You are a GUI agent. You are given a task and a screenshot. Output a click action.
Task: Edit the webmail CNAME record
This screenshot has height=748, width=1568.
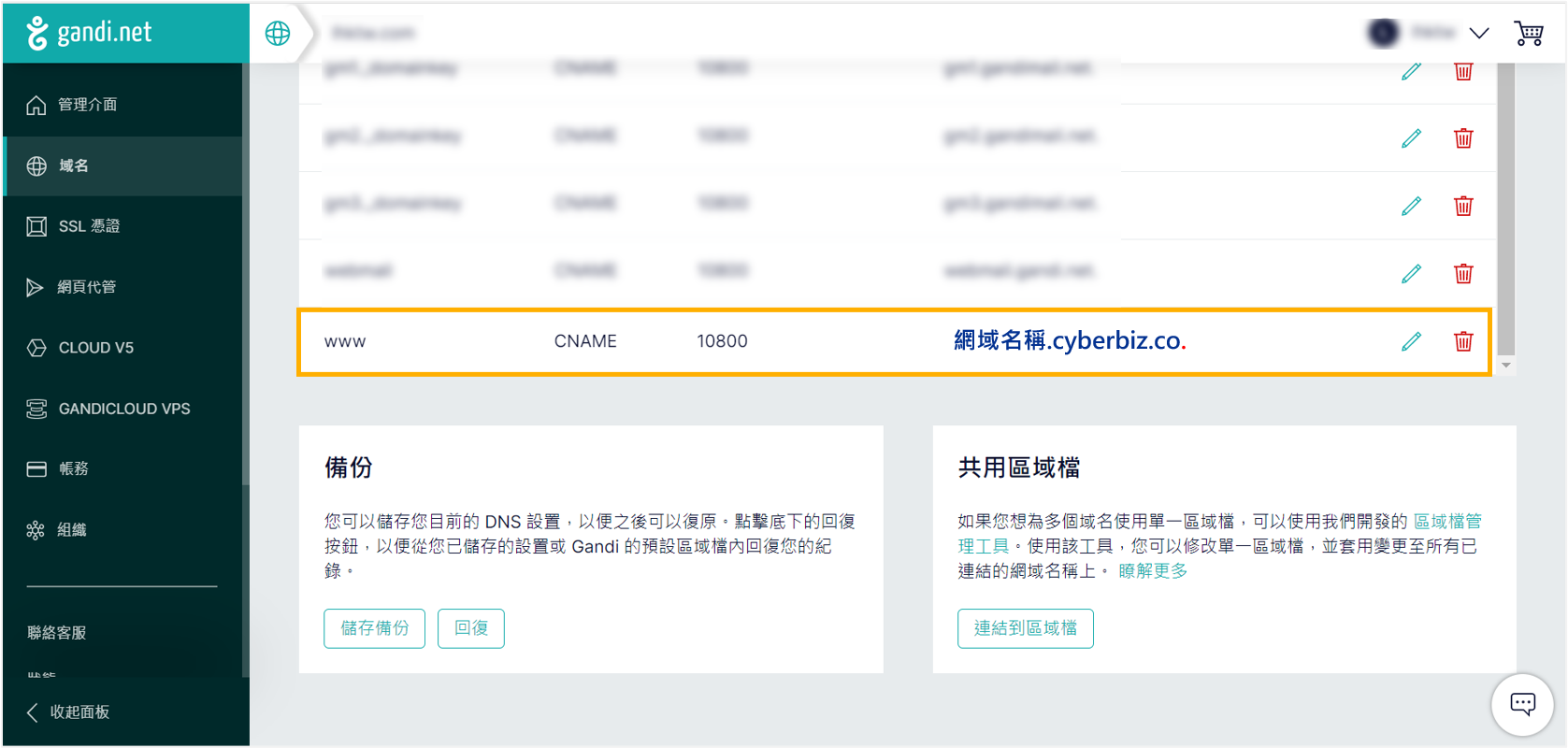click(1411, 273)
